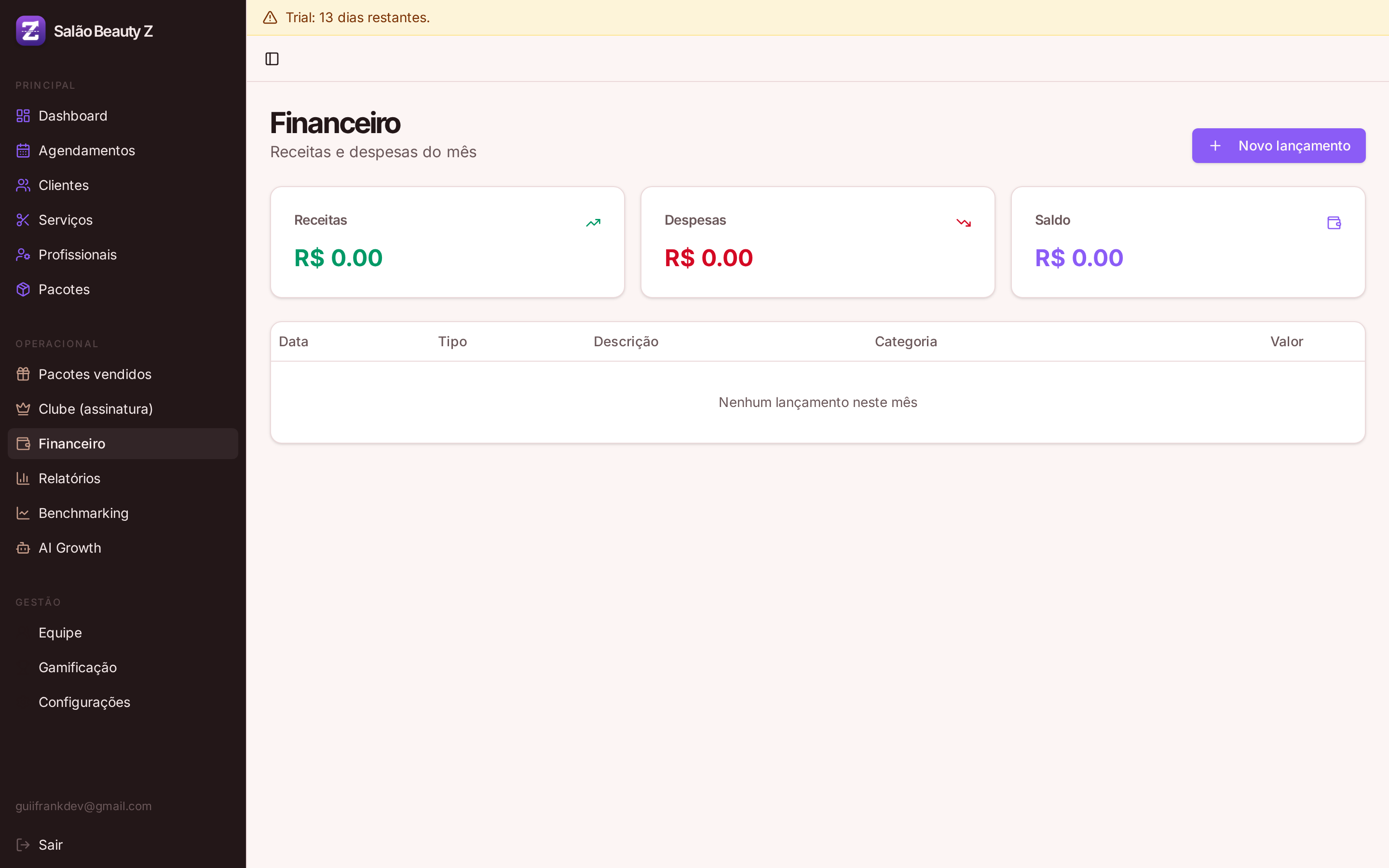Image resolution: width=1389 pixels, height=868 pixels.
Task: Toggle the sidebar panel icon
Action: tap(272, 58)
